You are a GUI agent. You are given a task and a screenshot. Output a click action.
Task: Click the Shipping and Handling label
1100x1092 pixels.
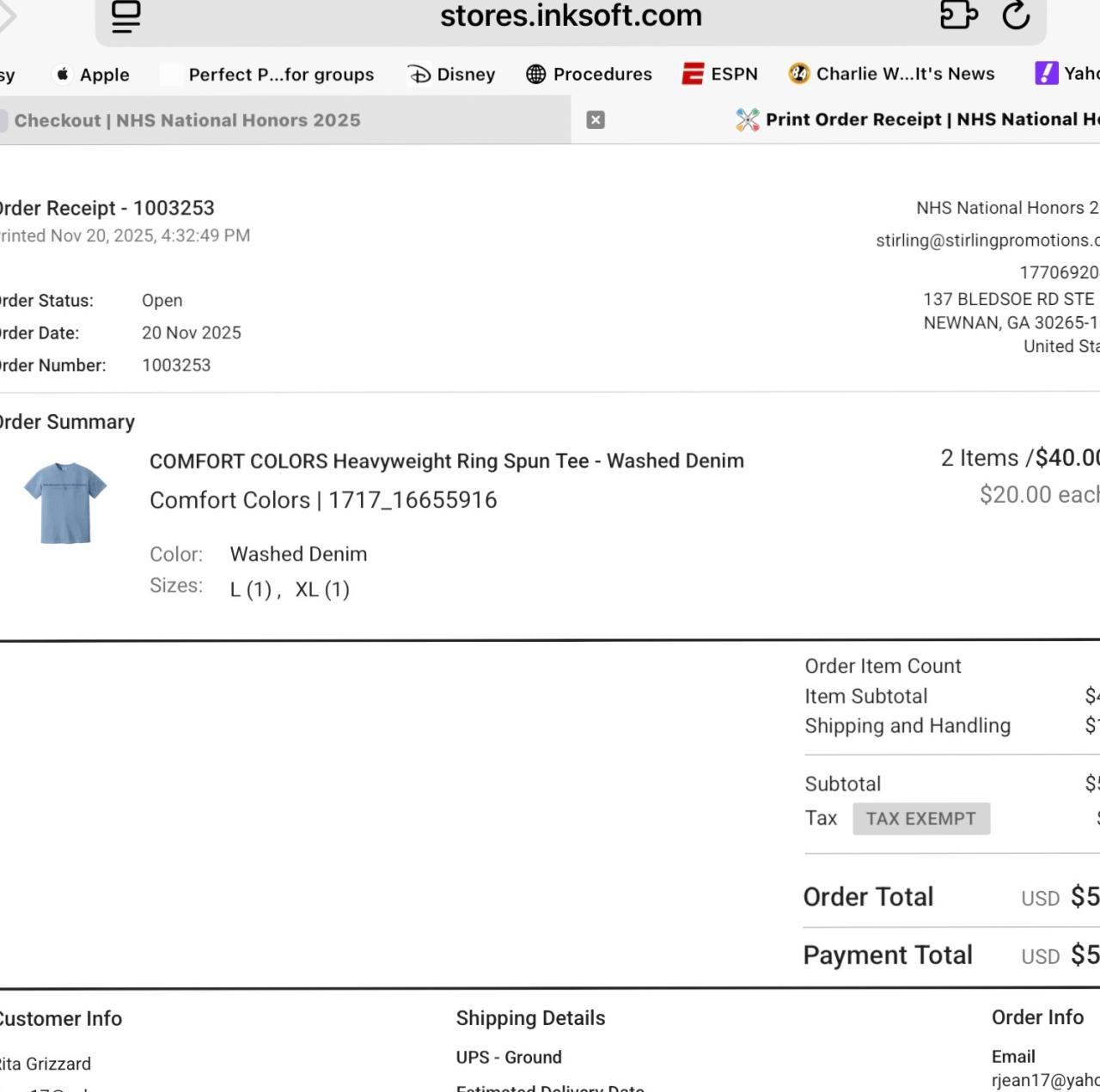[907, 726]
